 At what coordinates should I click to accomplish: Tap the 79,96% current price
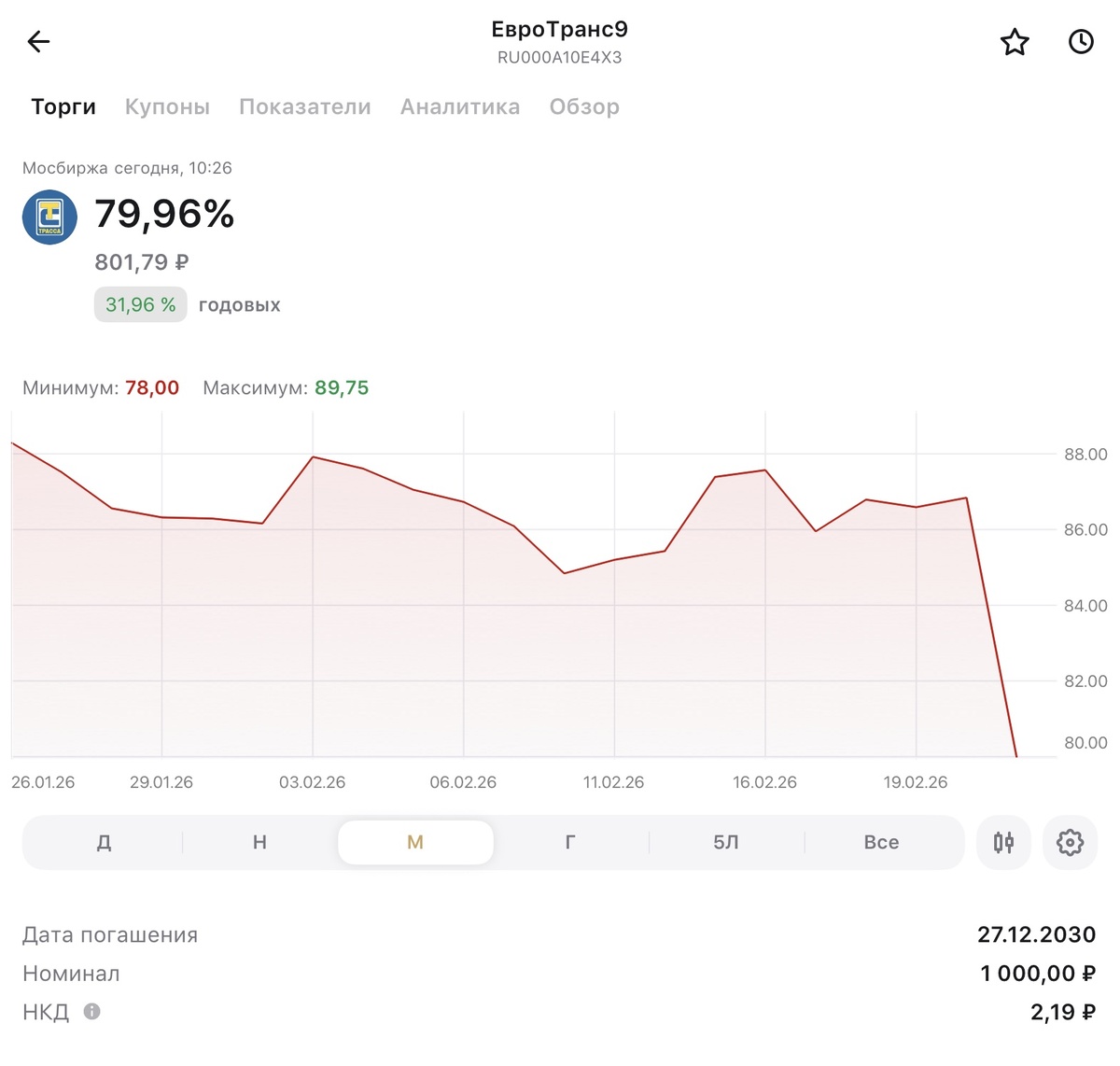click(x=164, y=214)
